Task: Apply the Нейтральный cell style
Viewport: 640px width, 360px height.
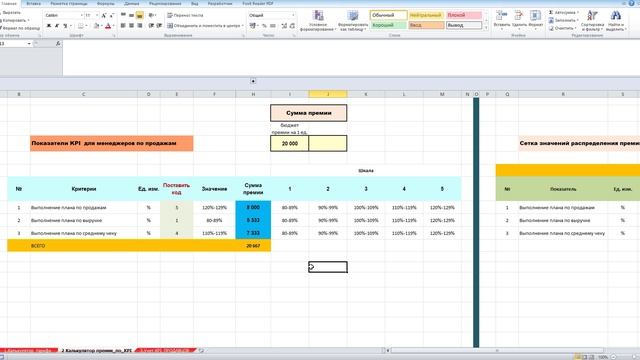Action: click(426, 15)
